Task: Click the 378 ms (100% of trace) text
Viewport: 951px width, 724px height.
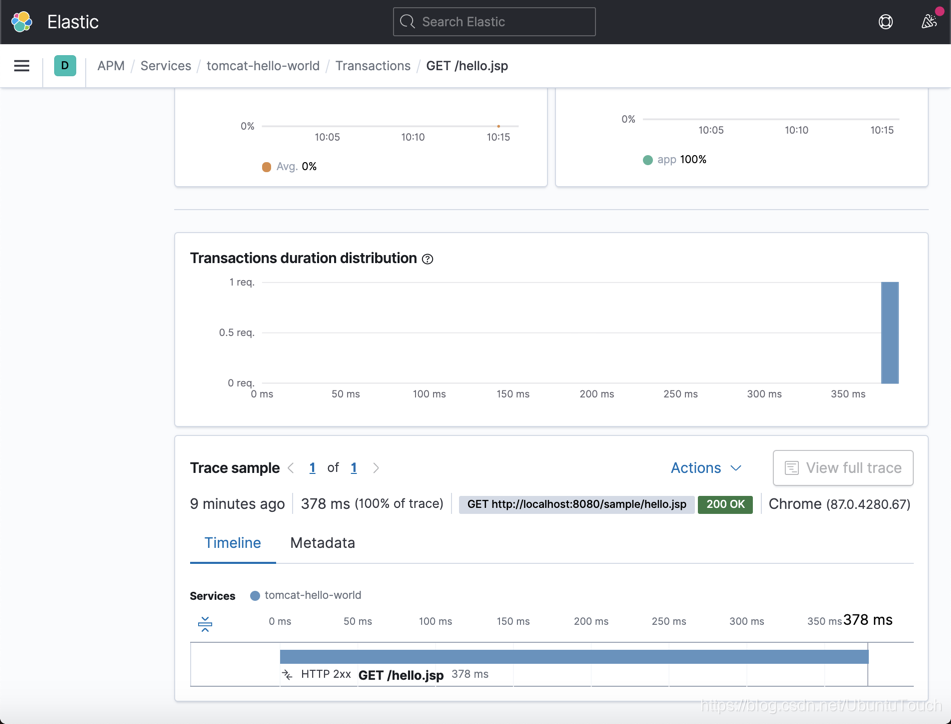Action: tap(372, 504)
